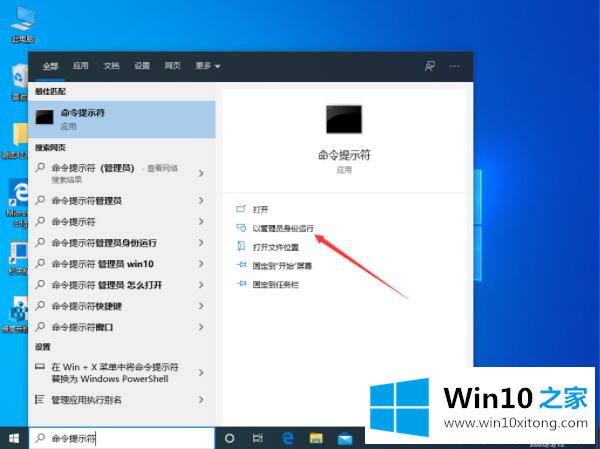600x449 pixels.
Task: Click the open icon beside 打开
Action: (241, 209)
